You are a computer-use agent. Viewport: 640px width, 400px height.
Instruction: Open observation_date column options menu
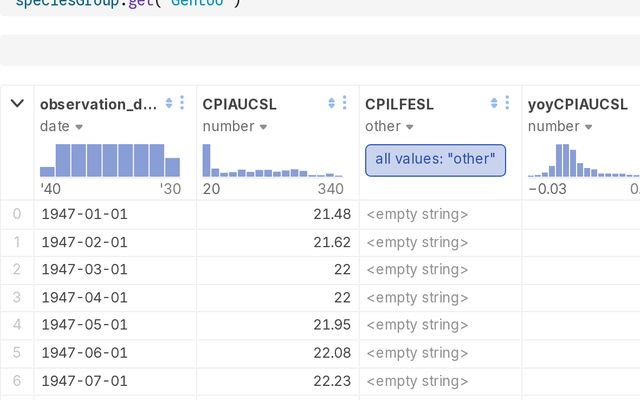pyautogui.click(x=182, y=103)
